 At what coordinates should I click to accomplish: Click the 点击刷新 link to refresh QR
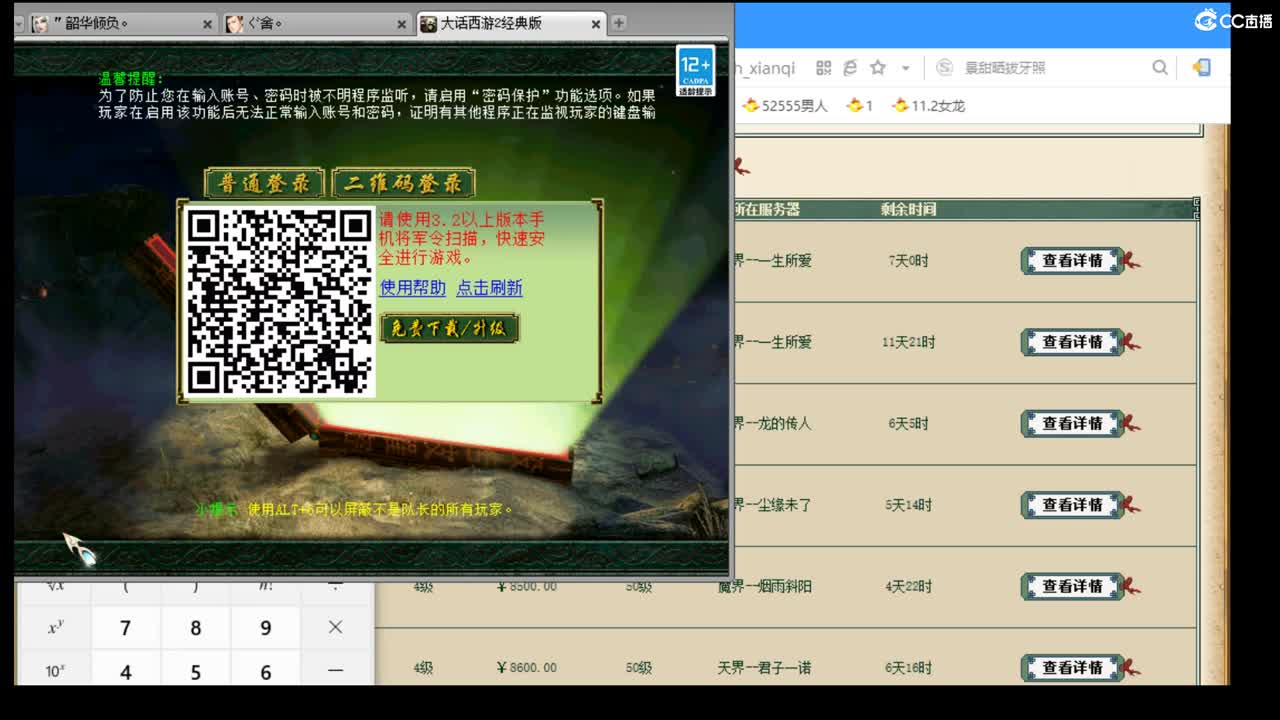(x=489, y=288)
